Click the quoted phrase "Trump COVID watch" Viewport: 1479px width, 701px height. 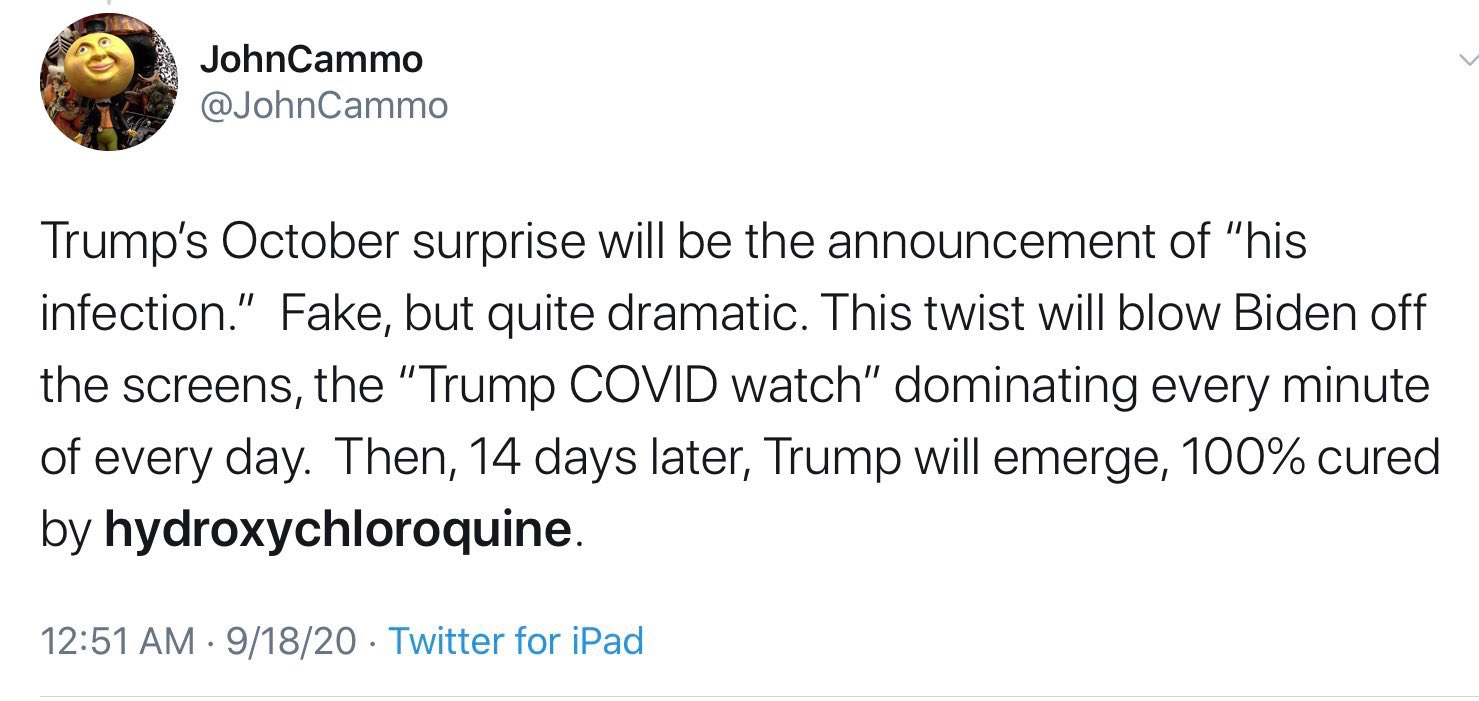tap(640, 387)
